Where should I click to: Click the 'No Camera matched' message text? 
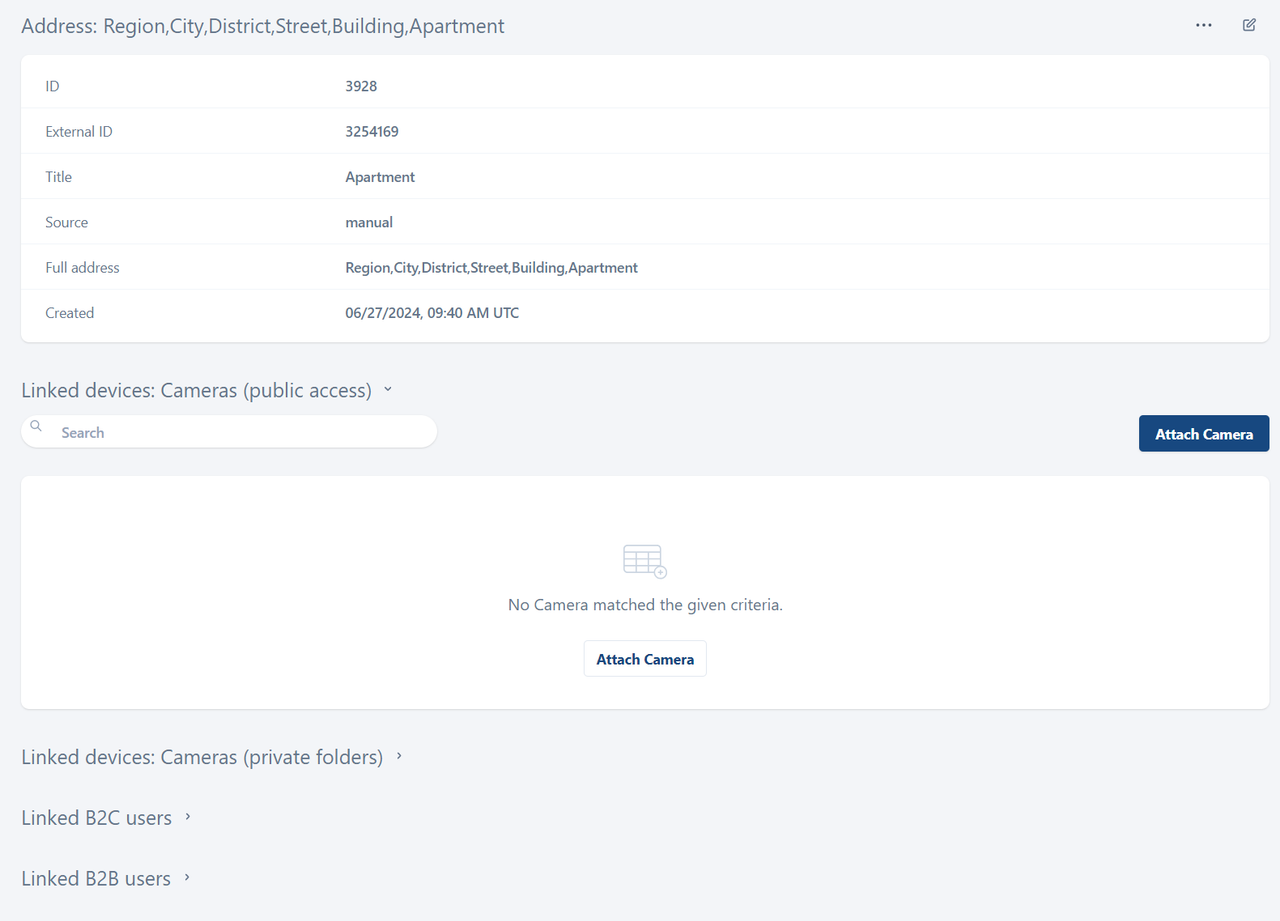(x=645, y=605)
